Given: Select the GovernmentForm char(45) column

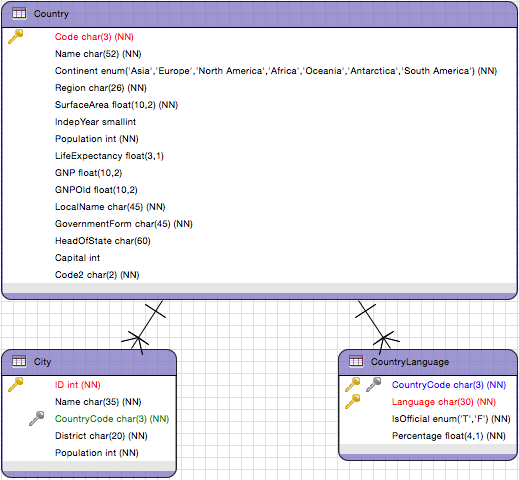Looking at the screenshot, I should (x=124, y=224).
